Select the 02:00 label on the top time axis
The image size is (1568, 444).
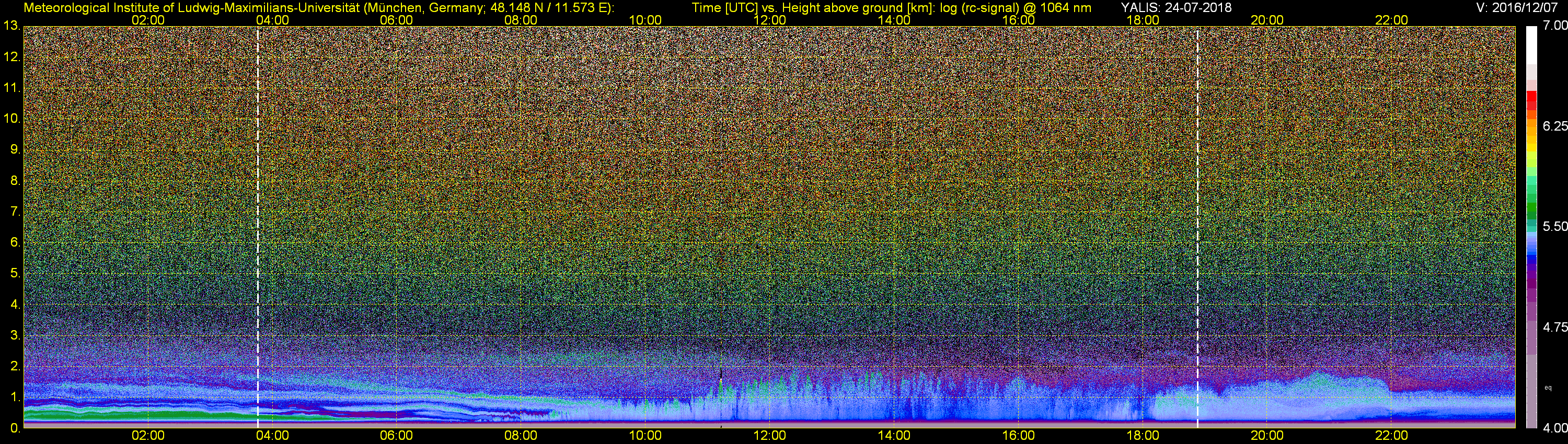coord(148,20)
